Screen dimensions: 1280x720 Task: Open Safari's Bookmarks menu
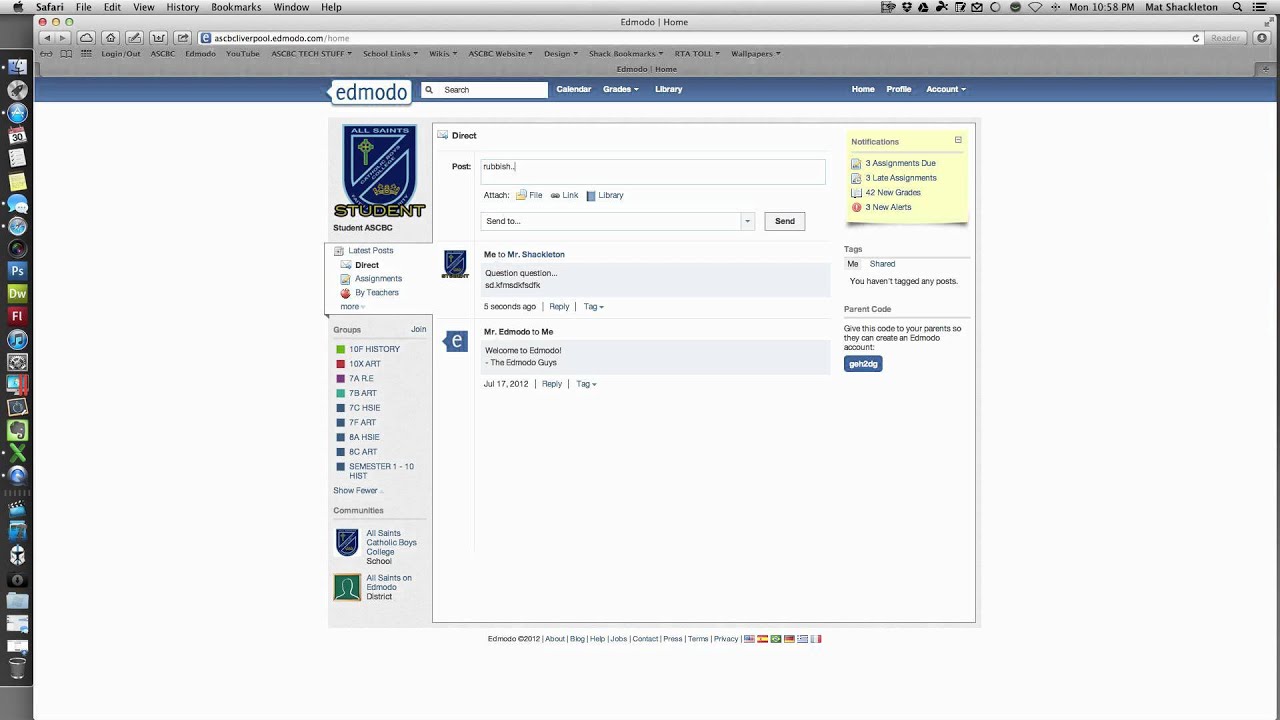[236, 7]
